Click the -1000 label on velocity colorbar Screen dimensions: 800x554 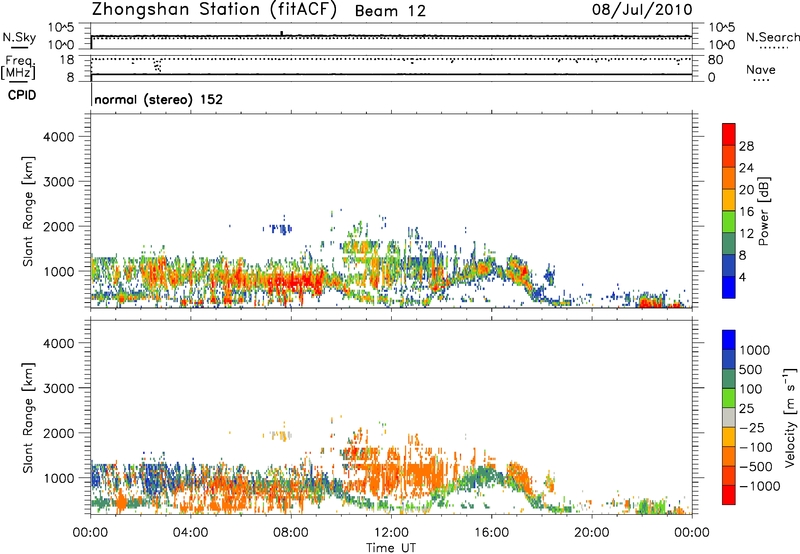pos(760,486)
